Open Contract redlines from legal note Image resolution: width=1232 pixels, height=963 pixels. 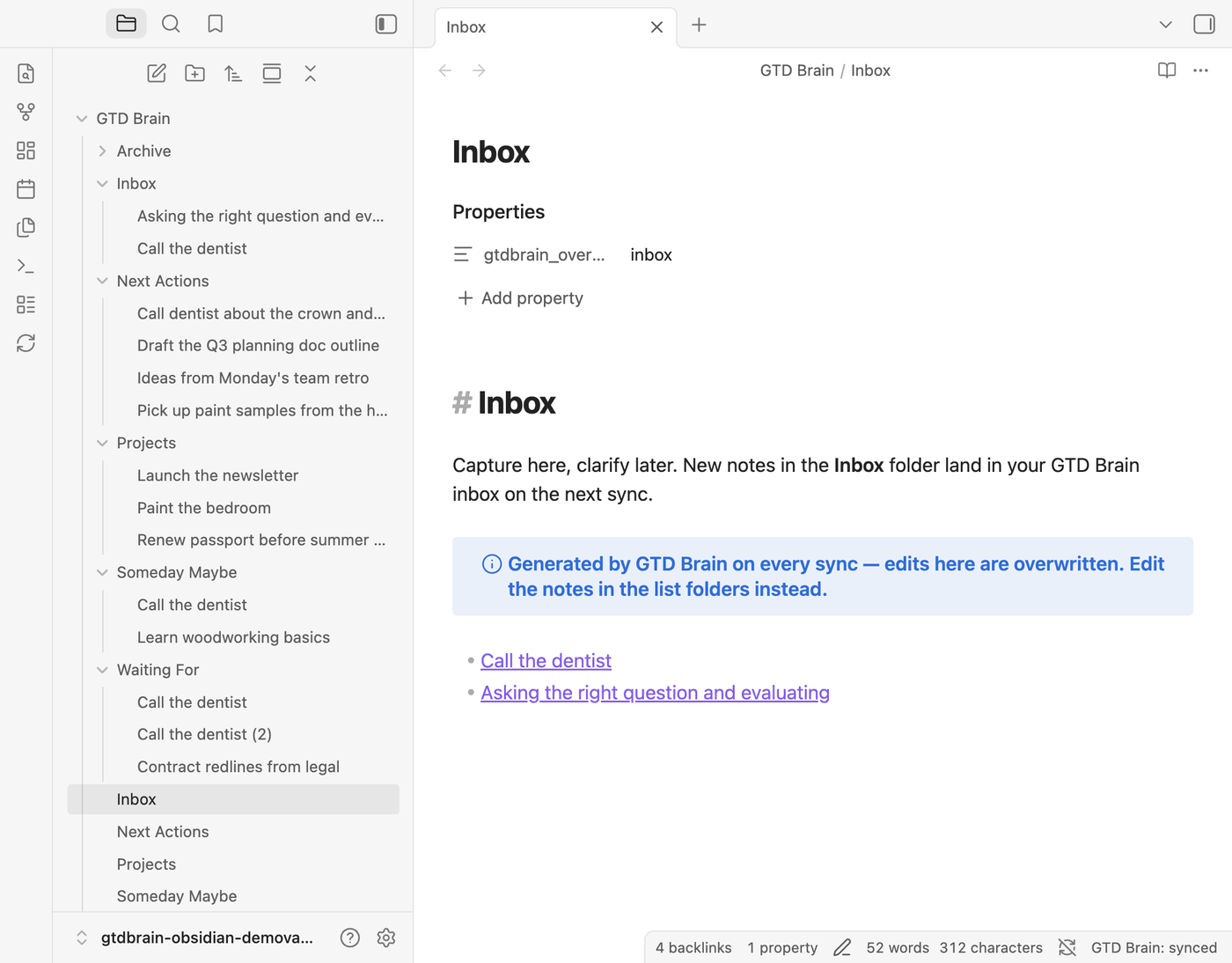pos(238,767)
